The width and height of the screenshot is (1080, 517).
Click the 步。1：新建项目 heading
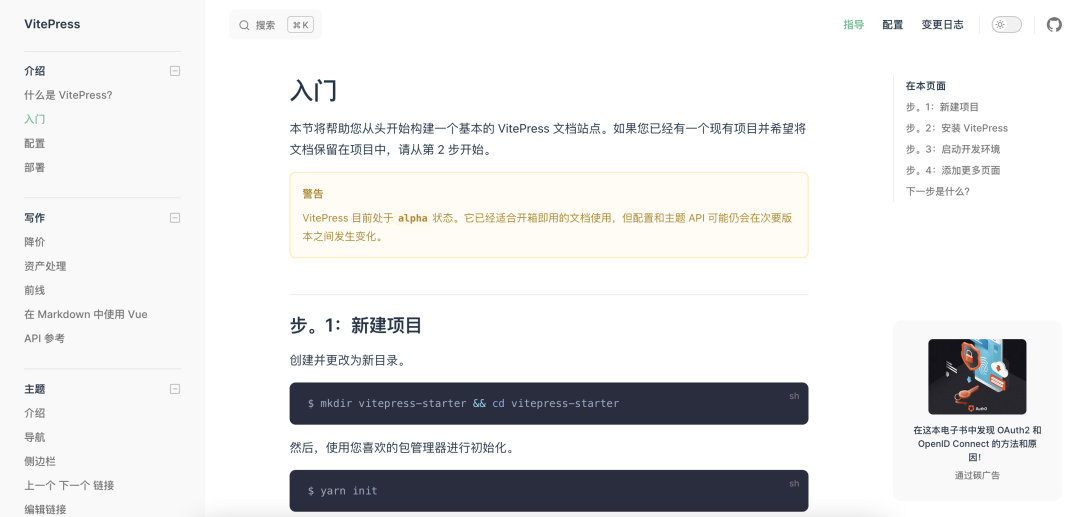tap(355, 325)
